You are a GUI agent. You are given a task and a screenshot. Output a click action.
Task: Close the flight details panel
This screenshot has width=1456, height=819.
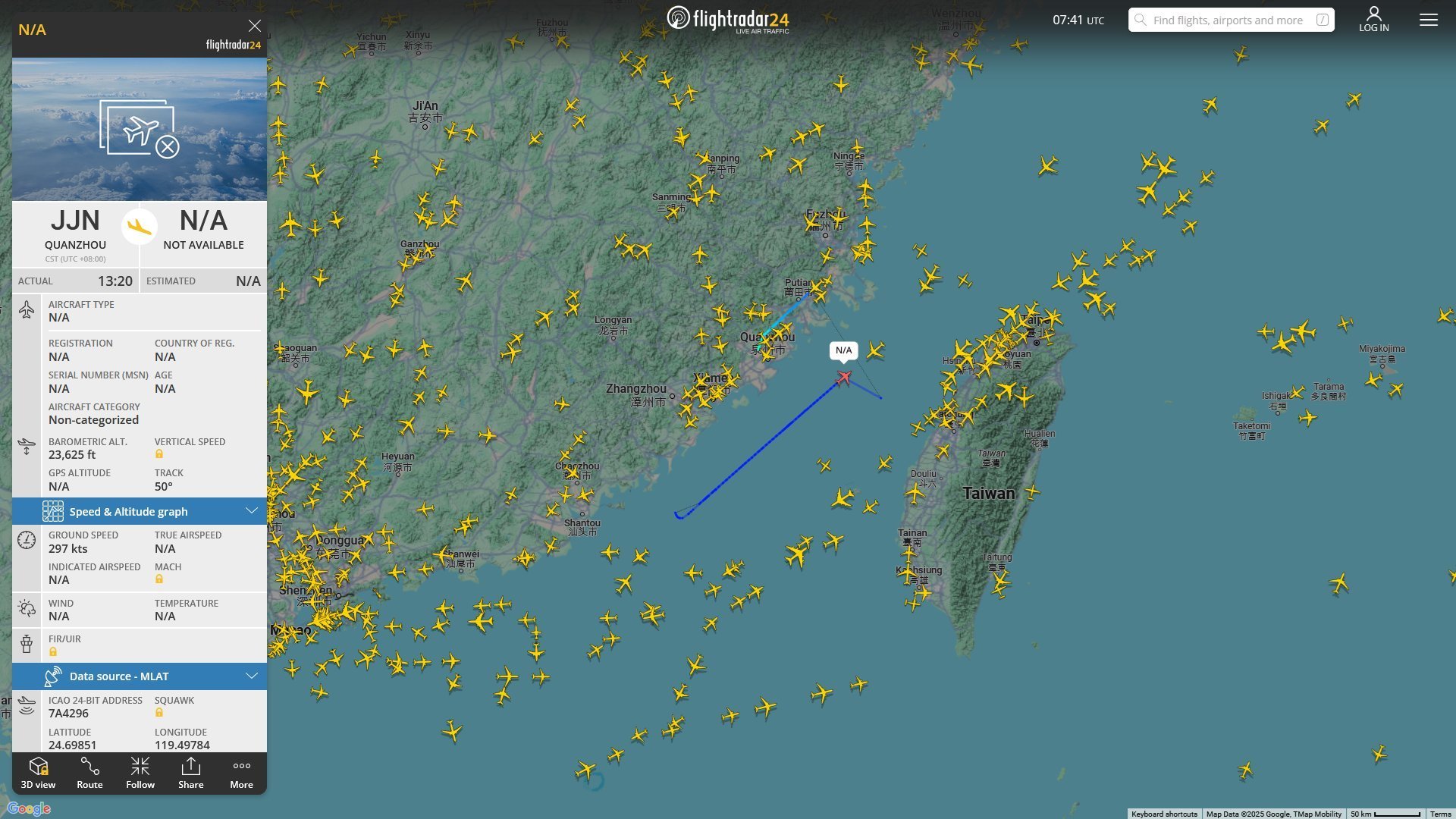255,26
